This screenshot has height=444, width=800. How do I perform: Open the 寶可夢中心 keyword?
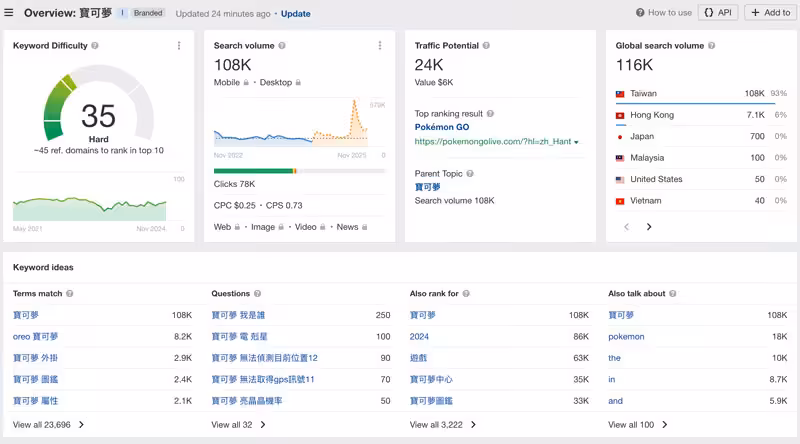pos(431,380)
